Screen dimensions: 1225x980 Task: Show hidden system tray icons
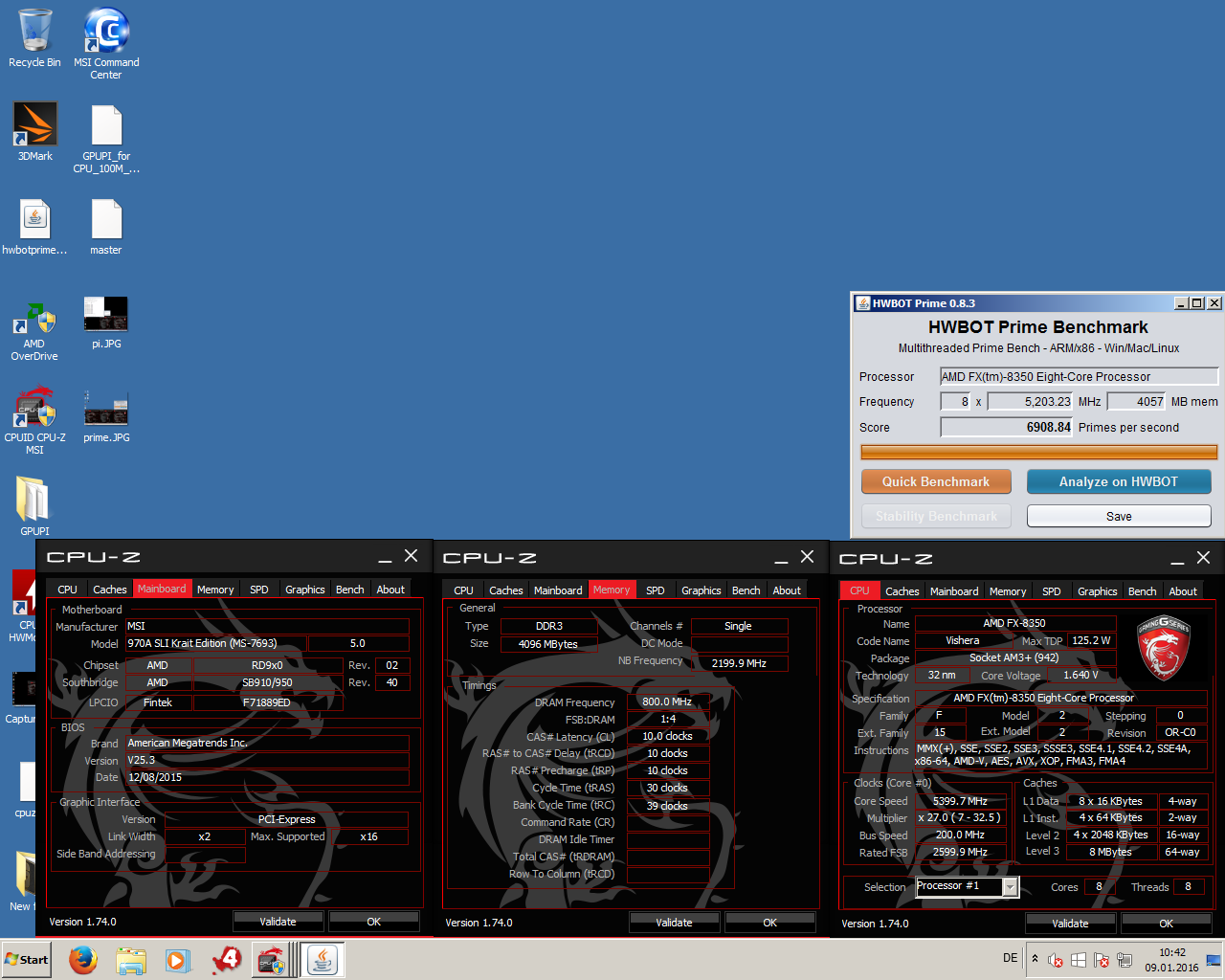pyautogui.click(x=1035, y=958)
